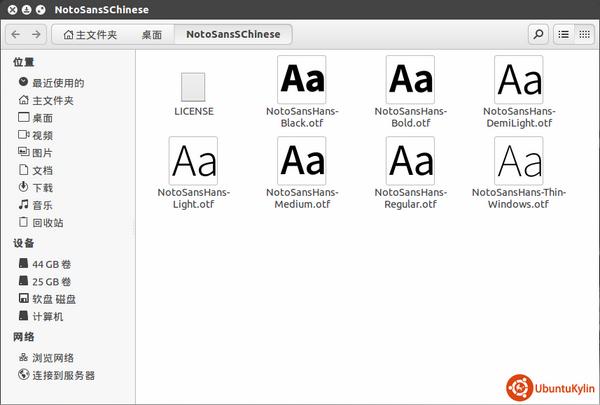Go back with the left arrow button
Image resolution: width=600 pixels, height=405 pixels.
point(16,34)
